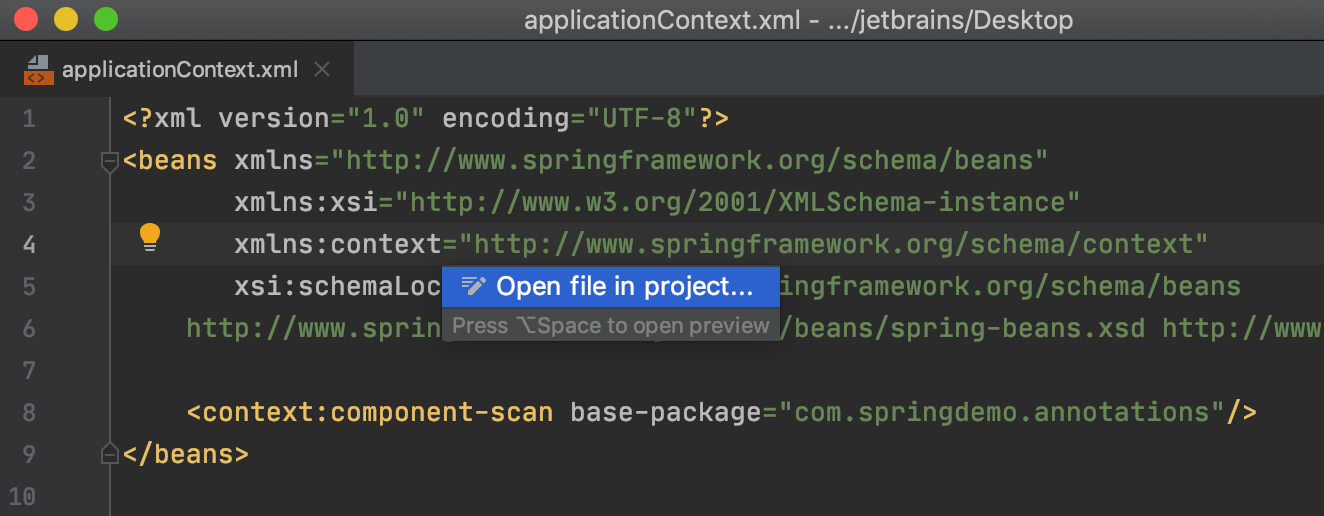Close the applicationContext.xml tab
Viewport: 1324px width, 516px height.
coord(322,70)
